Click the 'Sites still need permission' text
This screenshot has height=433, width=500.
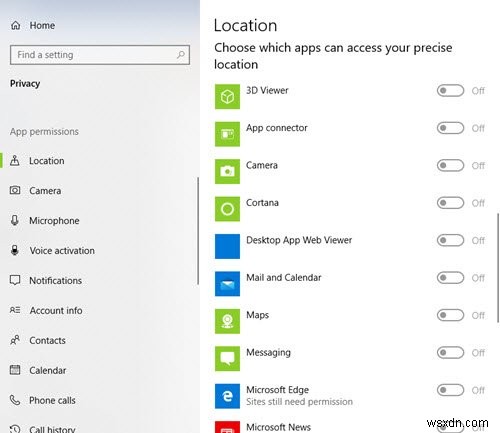click(299, 402)
